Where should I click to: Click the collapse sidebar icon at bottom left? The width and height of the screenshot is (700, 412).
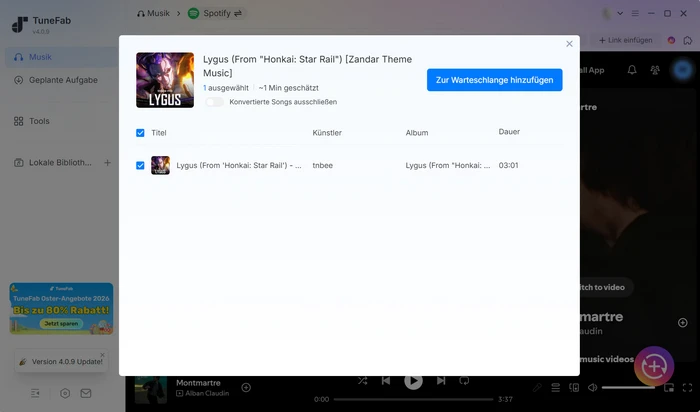(35, 393)
